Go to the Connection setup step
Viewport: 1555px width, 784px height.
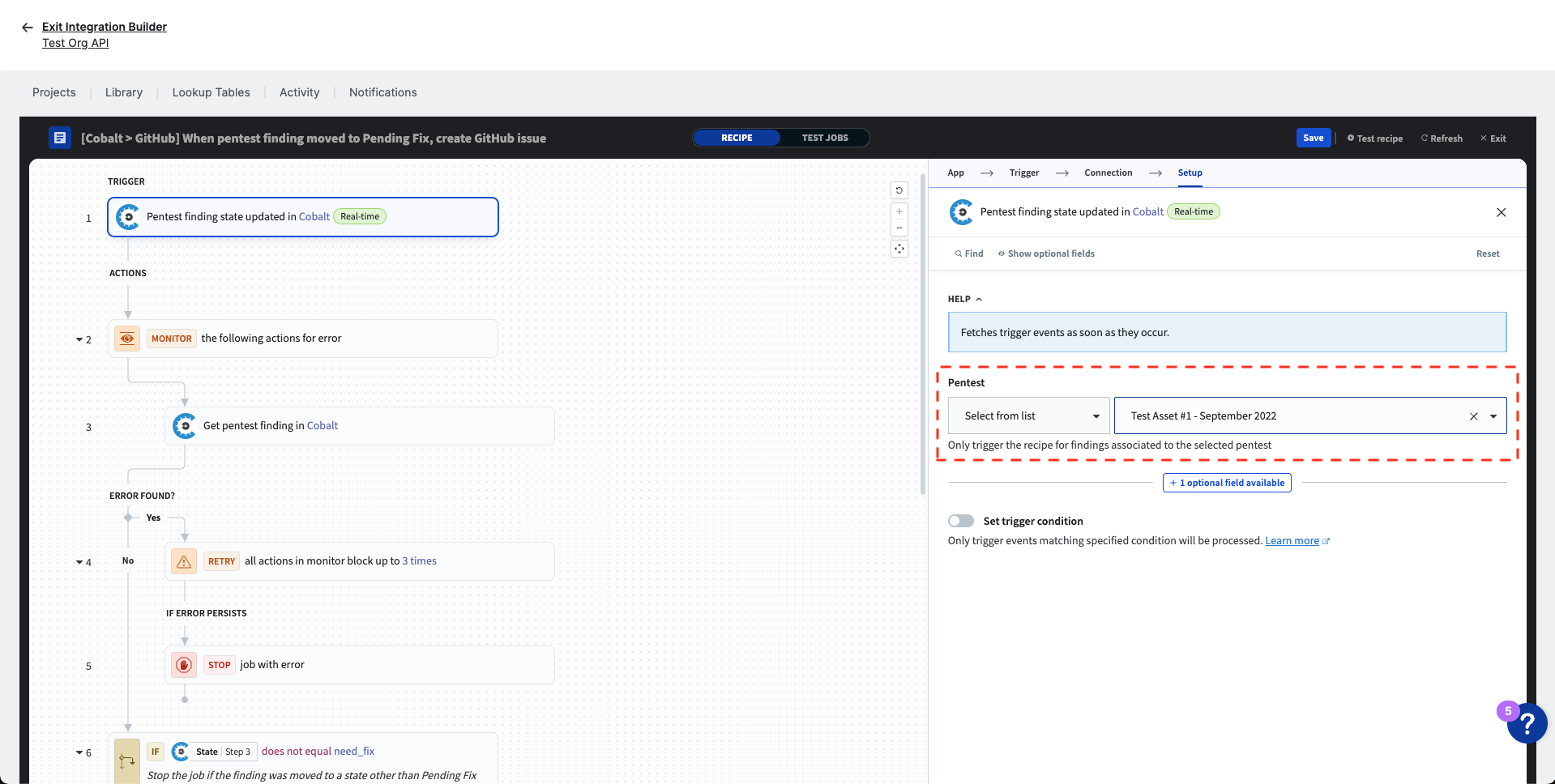1109,173
